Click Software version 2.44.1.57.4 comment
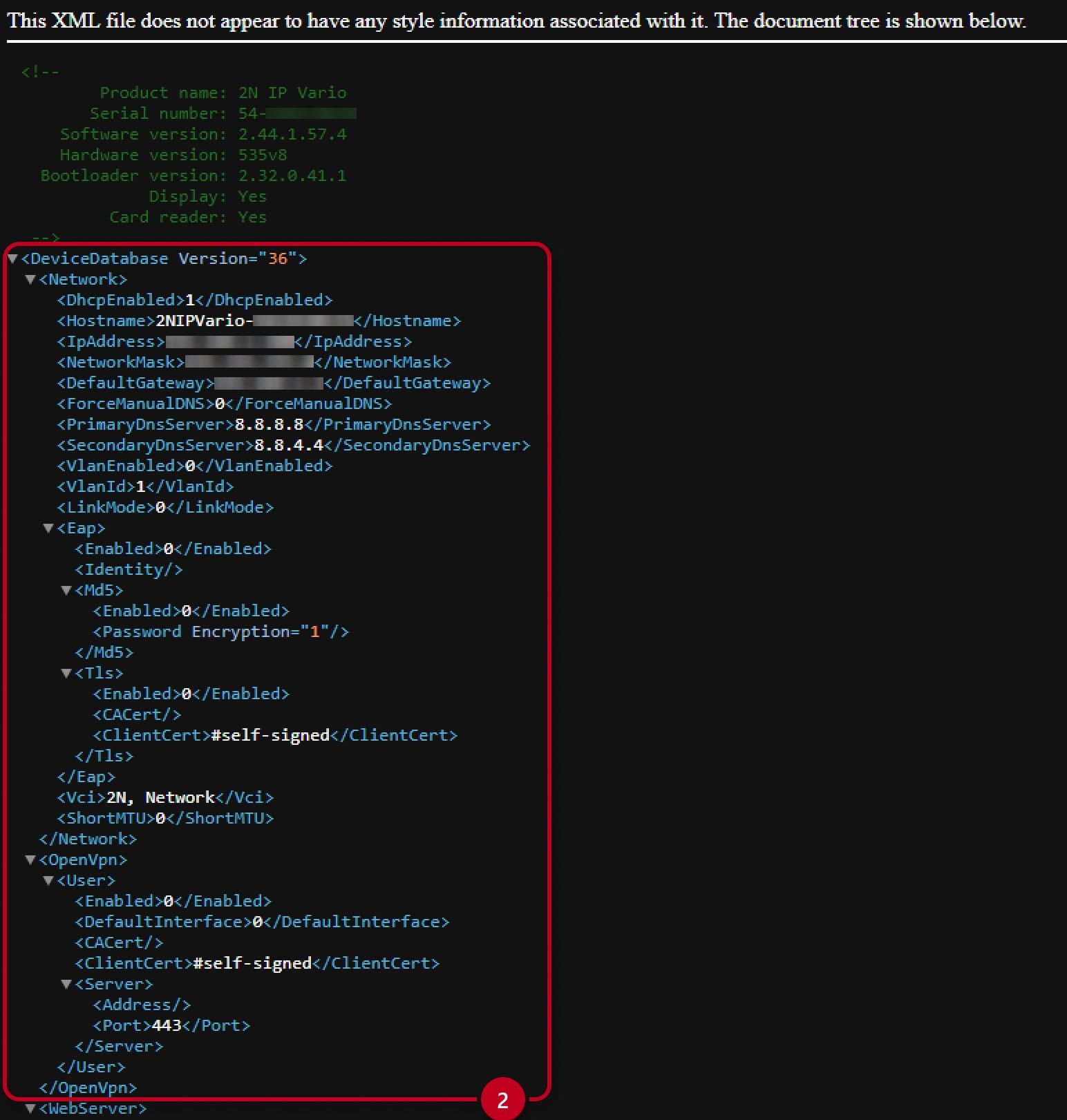Image resolution: width=1067 pixels, height=1120 pixels. coord(203,134)
